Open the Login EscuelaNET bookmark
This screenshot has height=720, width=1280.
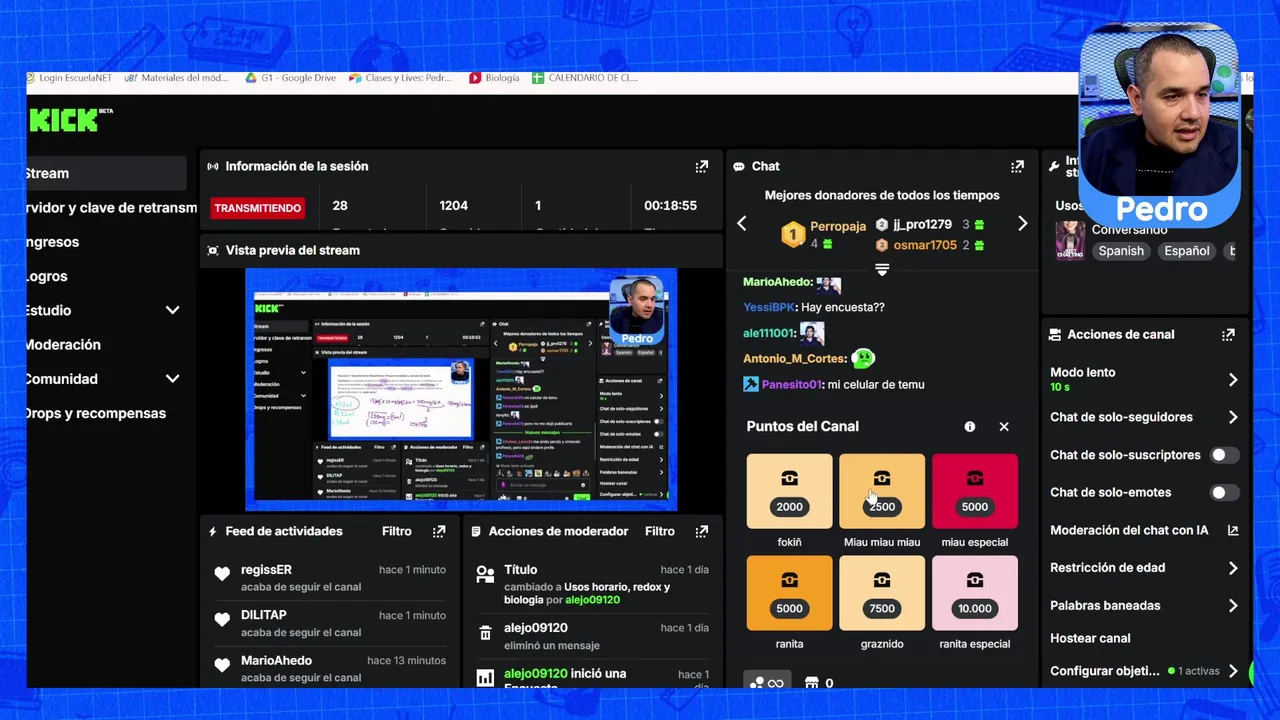(69, 78)
